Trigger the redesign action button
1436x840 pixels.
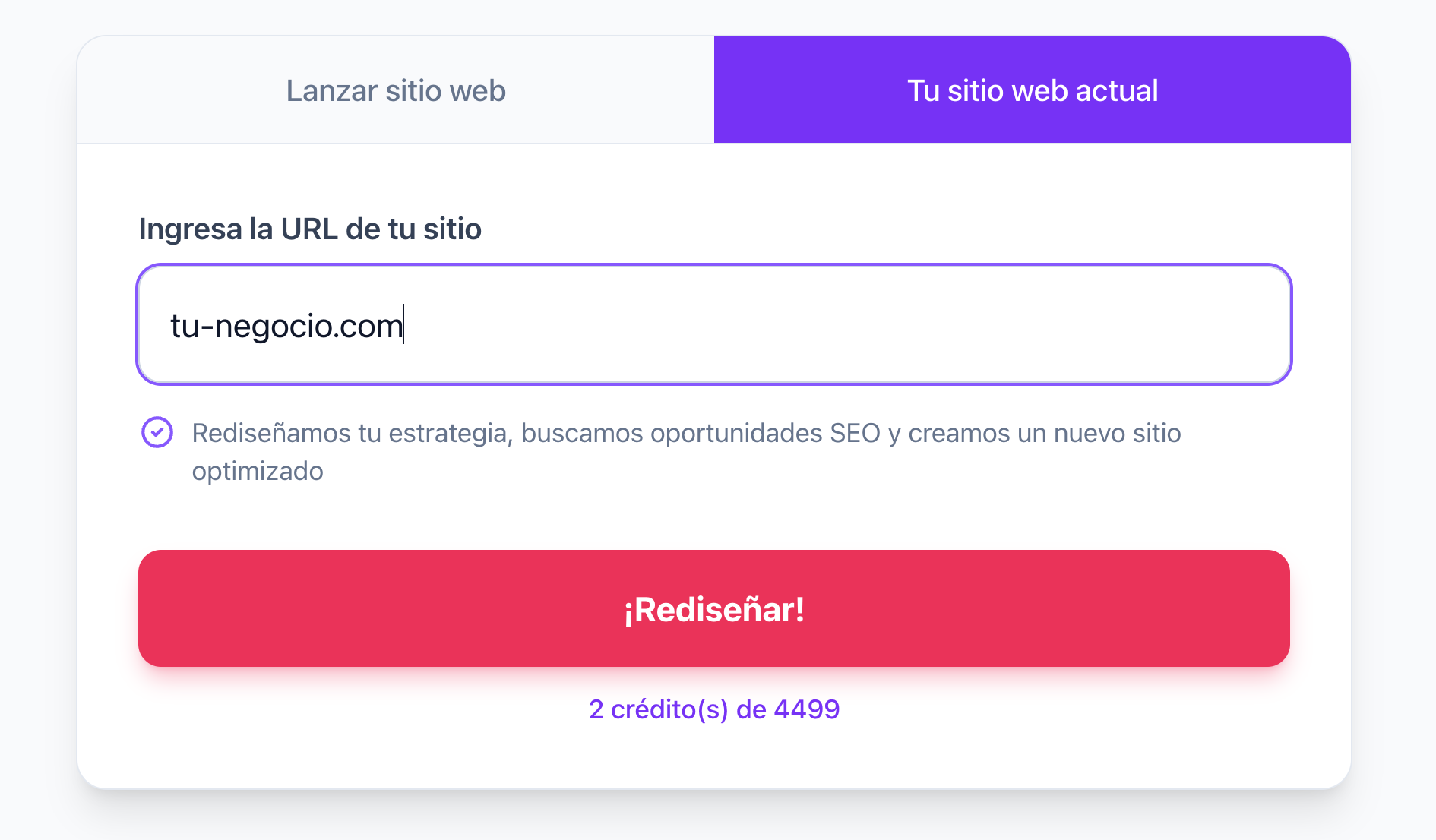click(713, 608)
